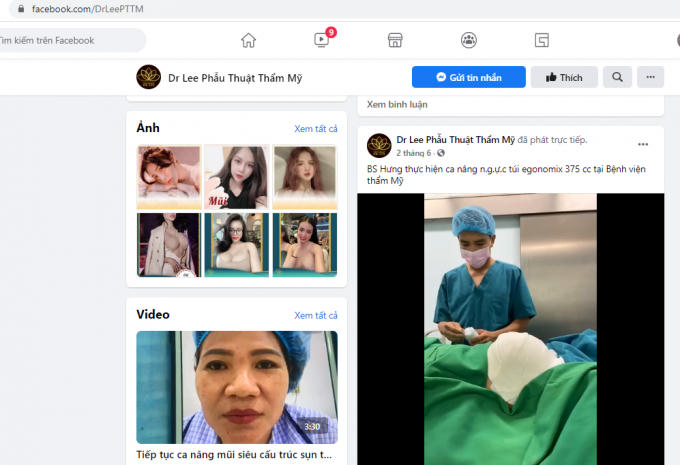Open Marketplace icon in top navigation
The width and height of the screenshot is (680, 465).
395,40
